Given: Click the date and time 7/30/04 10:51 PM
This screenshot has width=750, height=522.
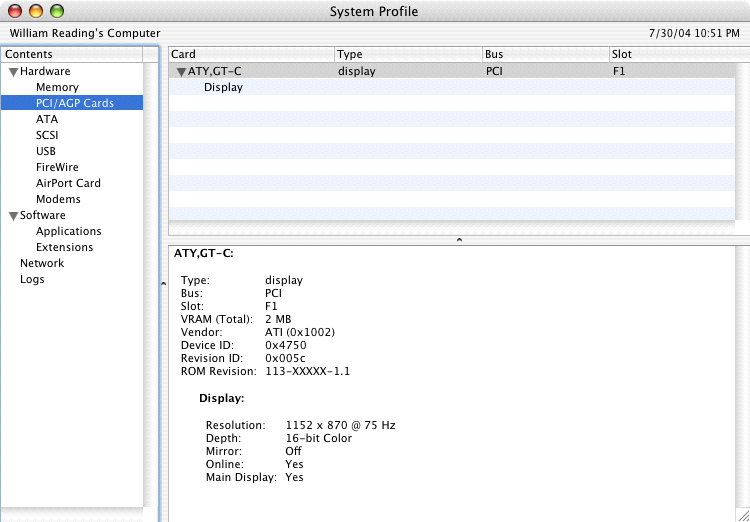Looking at the screenshot, I should tap(694, 33).
